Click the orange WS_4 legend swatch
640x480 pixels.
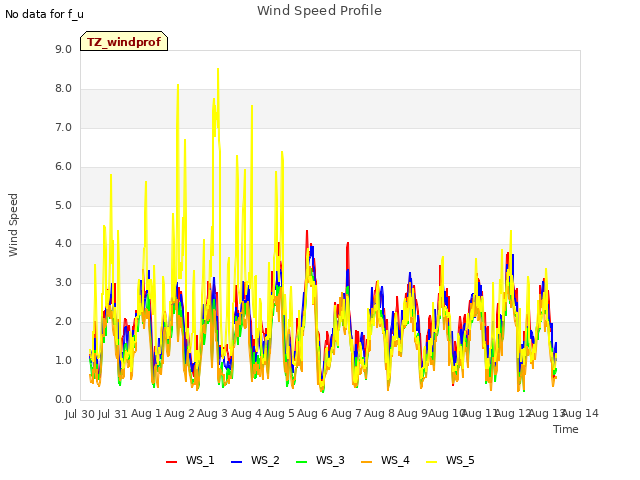click(x=367, y=462)
